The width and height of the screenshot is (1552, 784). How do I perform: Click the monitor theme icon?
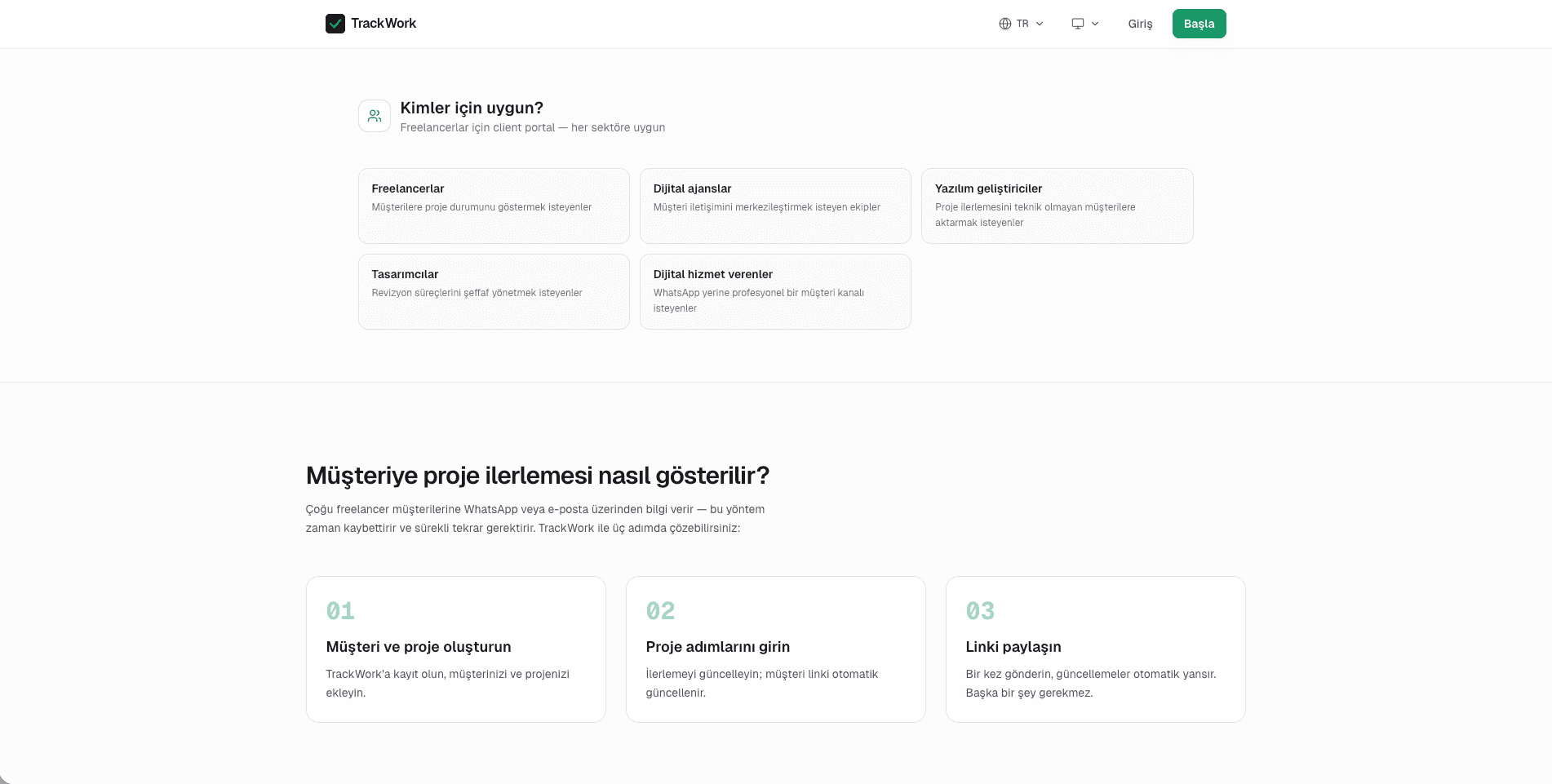1078,24
